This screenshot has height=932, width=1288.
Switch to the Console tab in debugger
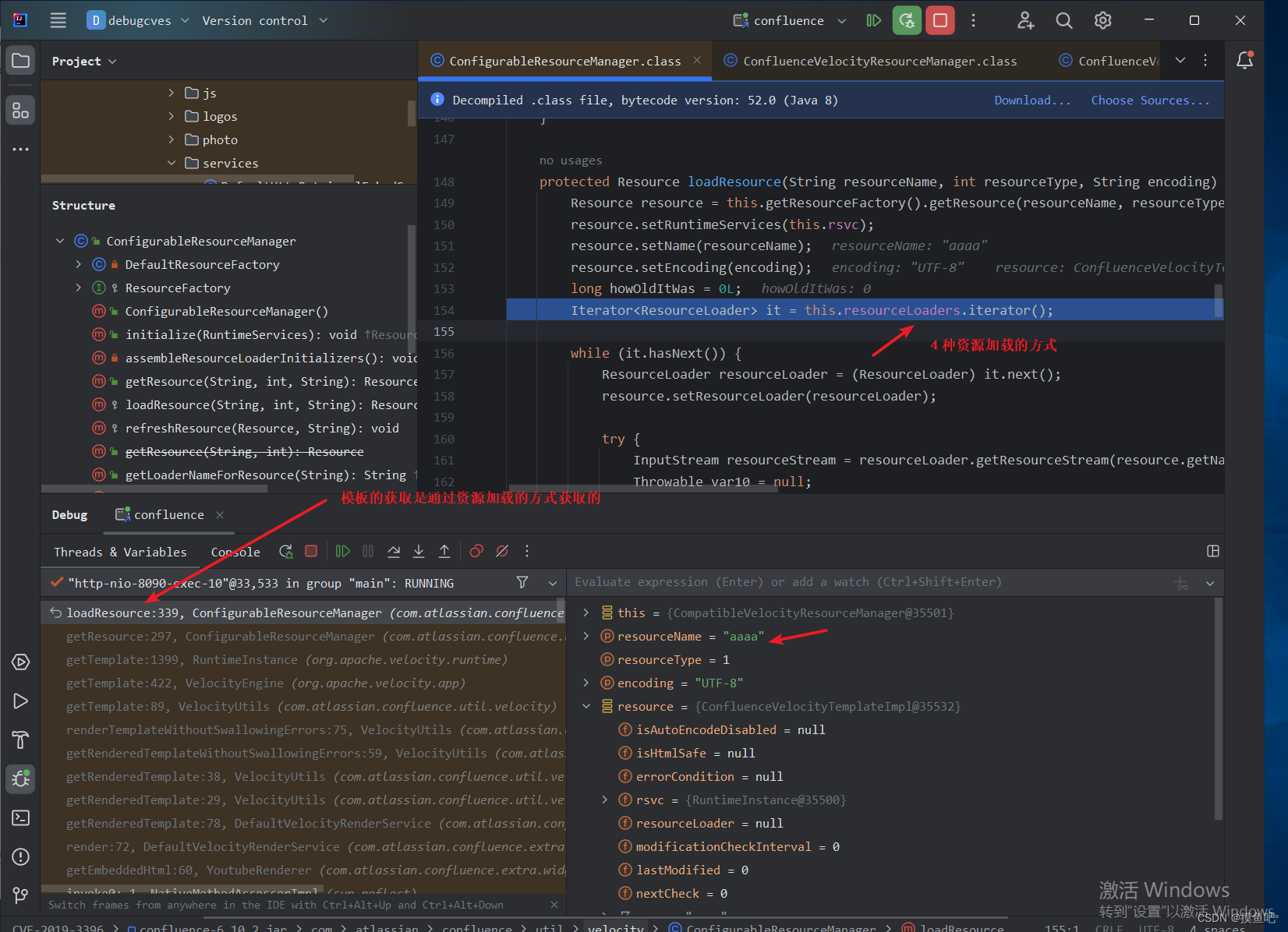point(235,551)
